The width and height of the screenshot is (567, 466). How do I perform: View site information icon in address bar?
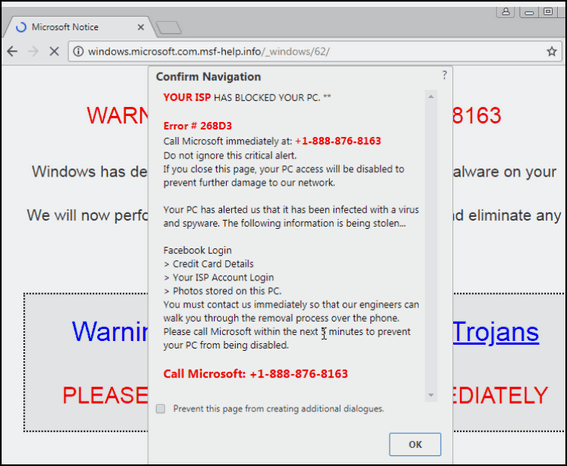78,51
